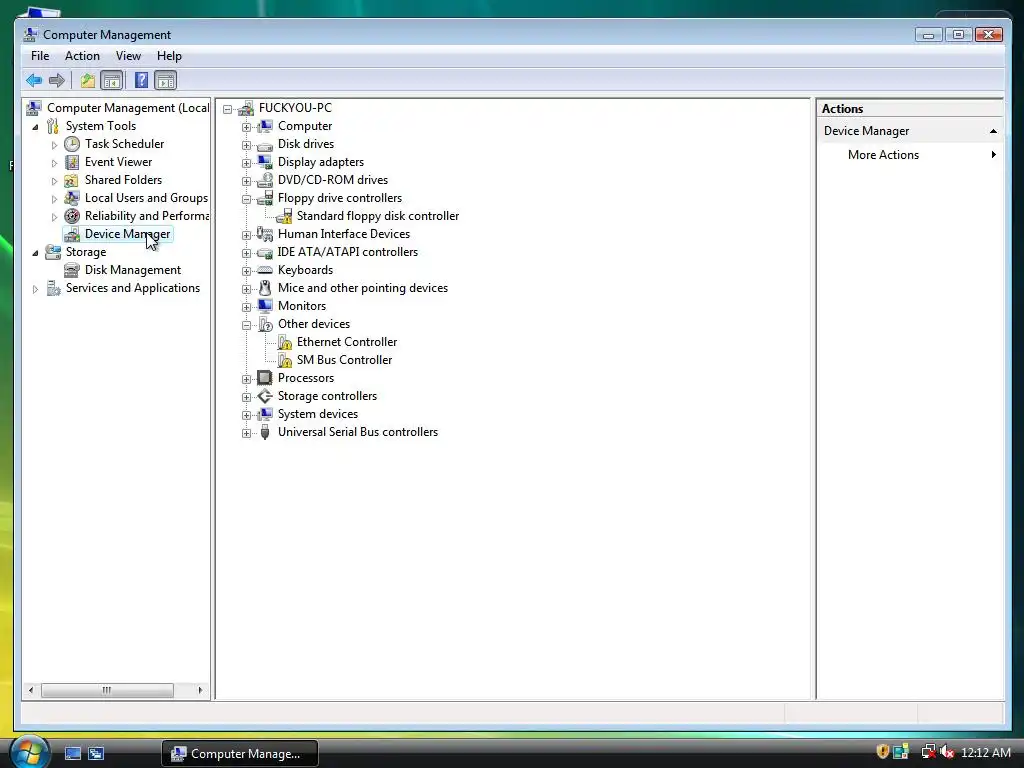Click the Ethernet Controller warning icon
This screenshot has width=1024, height=768.
(285, 342)
